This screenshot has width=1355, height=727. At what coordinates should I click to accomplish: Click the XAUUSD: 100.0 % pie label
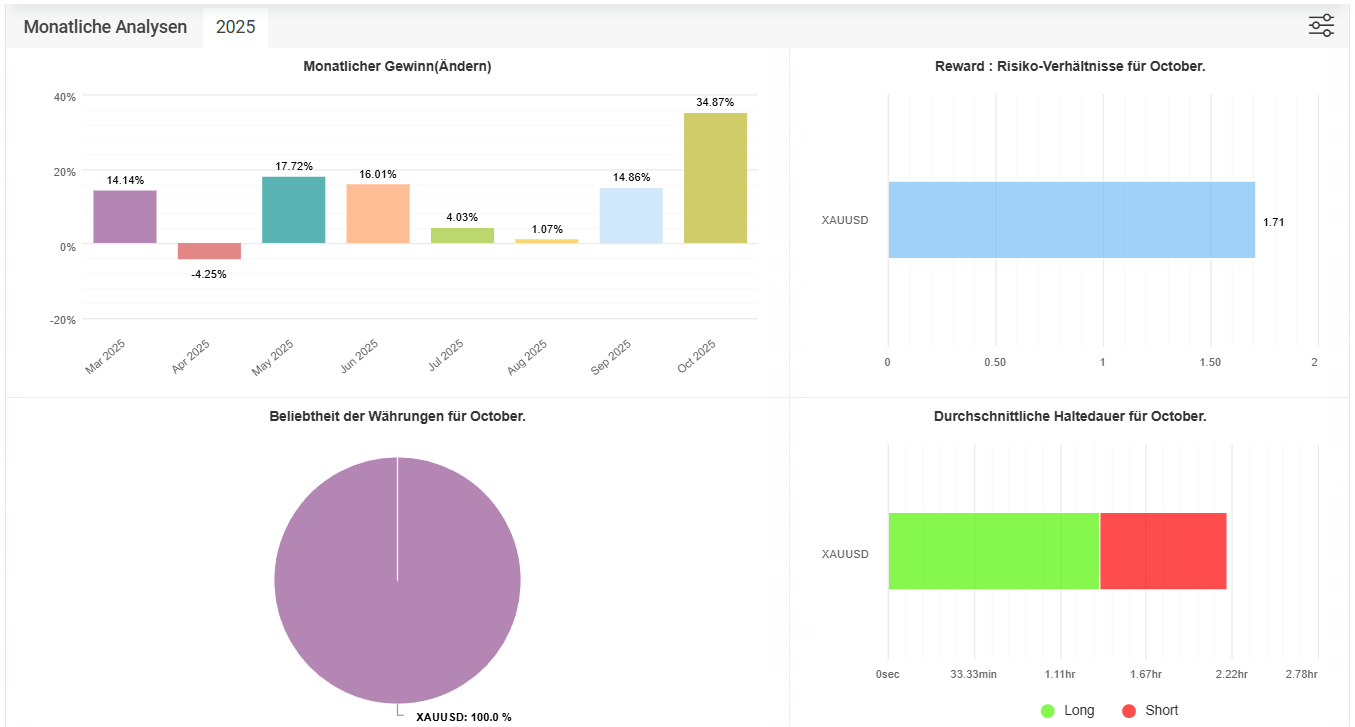tap(463, 717)
